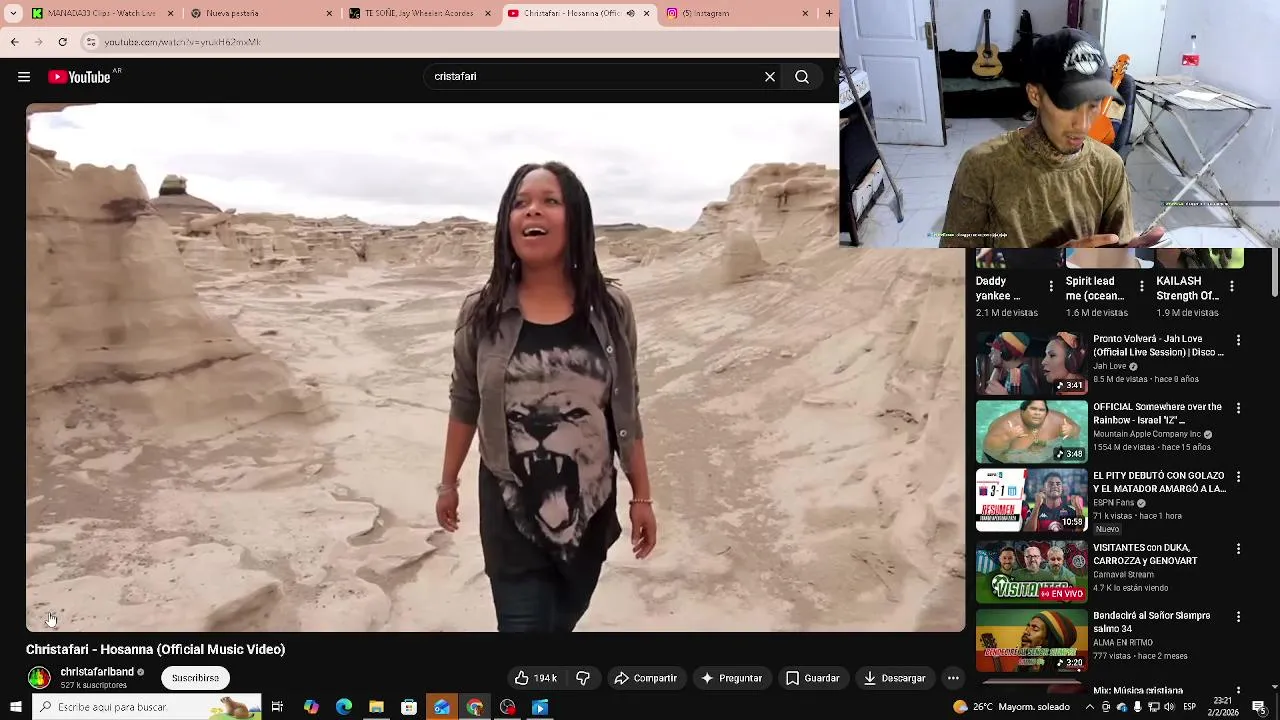Image resolution: width=1280 pixels, height=720 pixels.
Task: Go forward in browser history
Action: click(x=39, y=42)
